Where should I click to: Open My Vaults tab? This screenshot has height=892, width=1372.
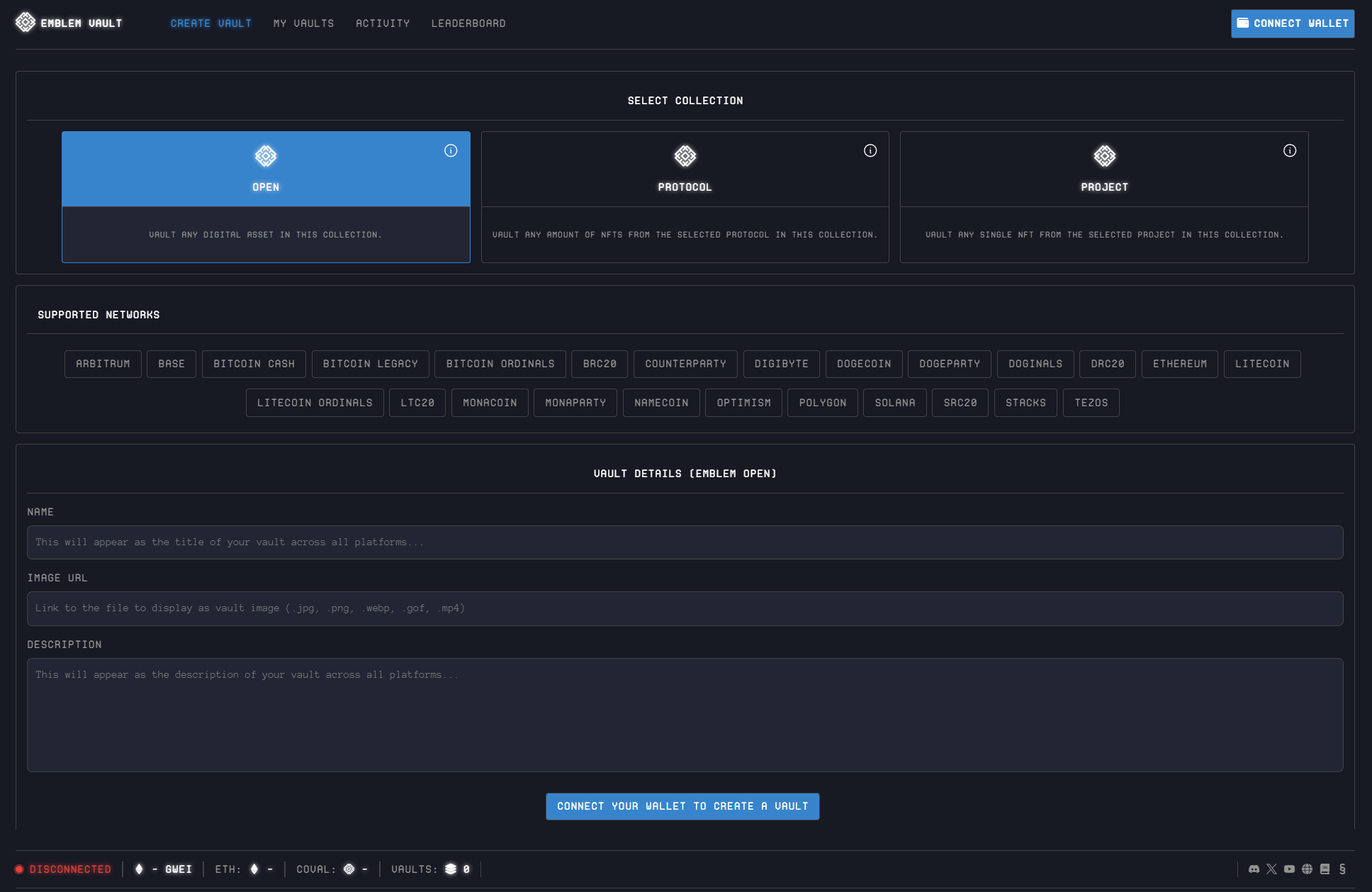point(304,23)
